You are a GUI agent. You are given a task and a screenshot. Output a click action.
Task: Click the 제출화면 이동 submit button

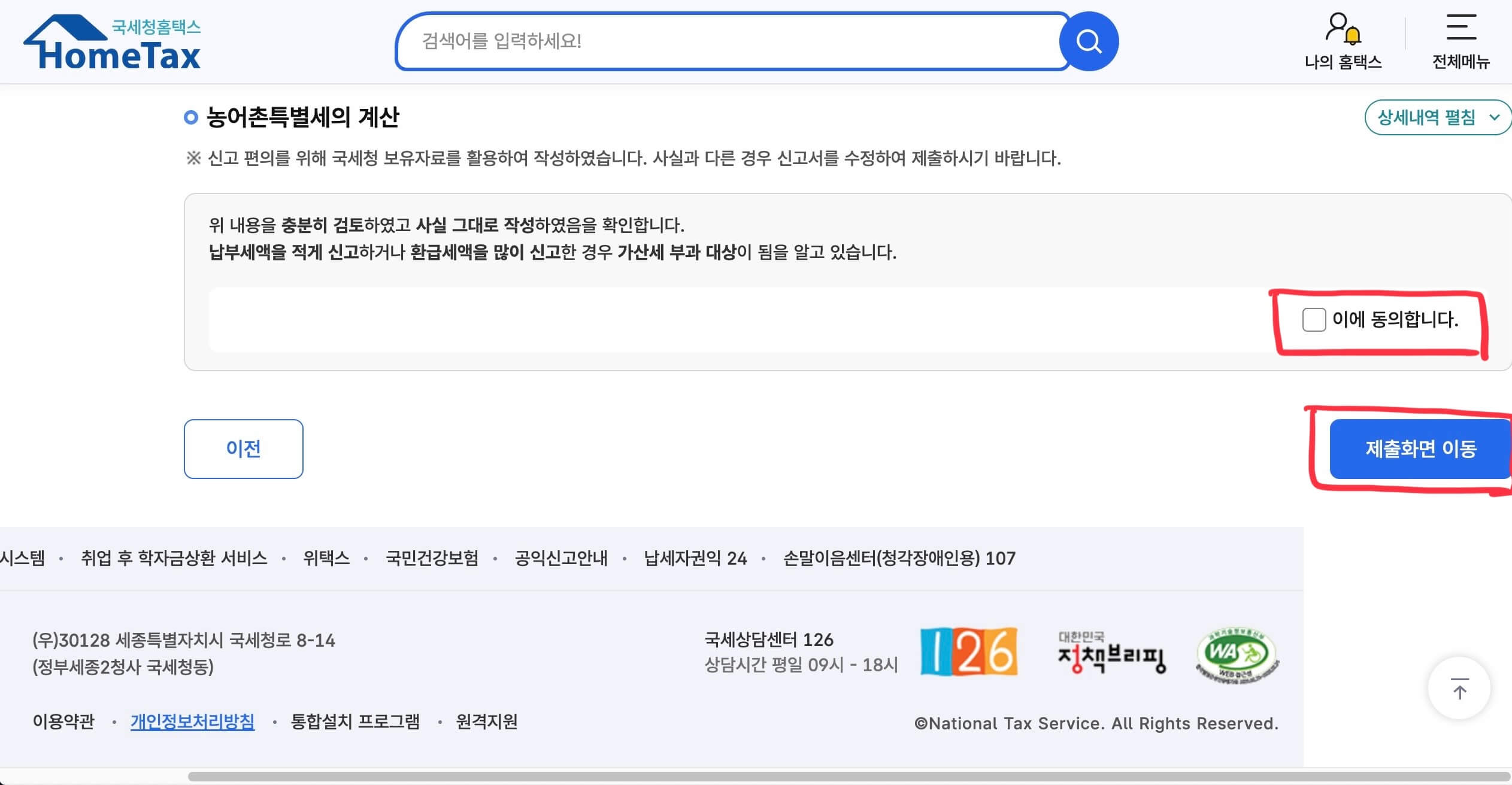(x=1420, y=448)
